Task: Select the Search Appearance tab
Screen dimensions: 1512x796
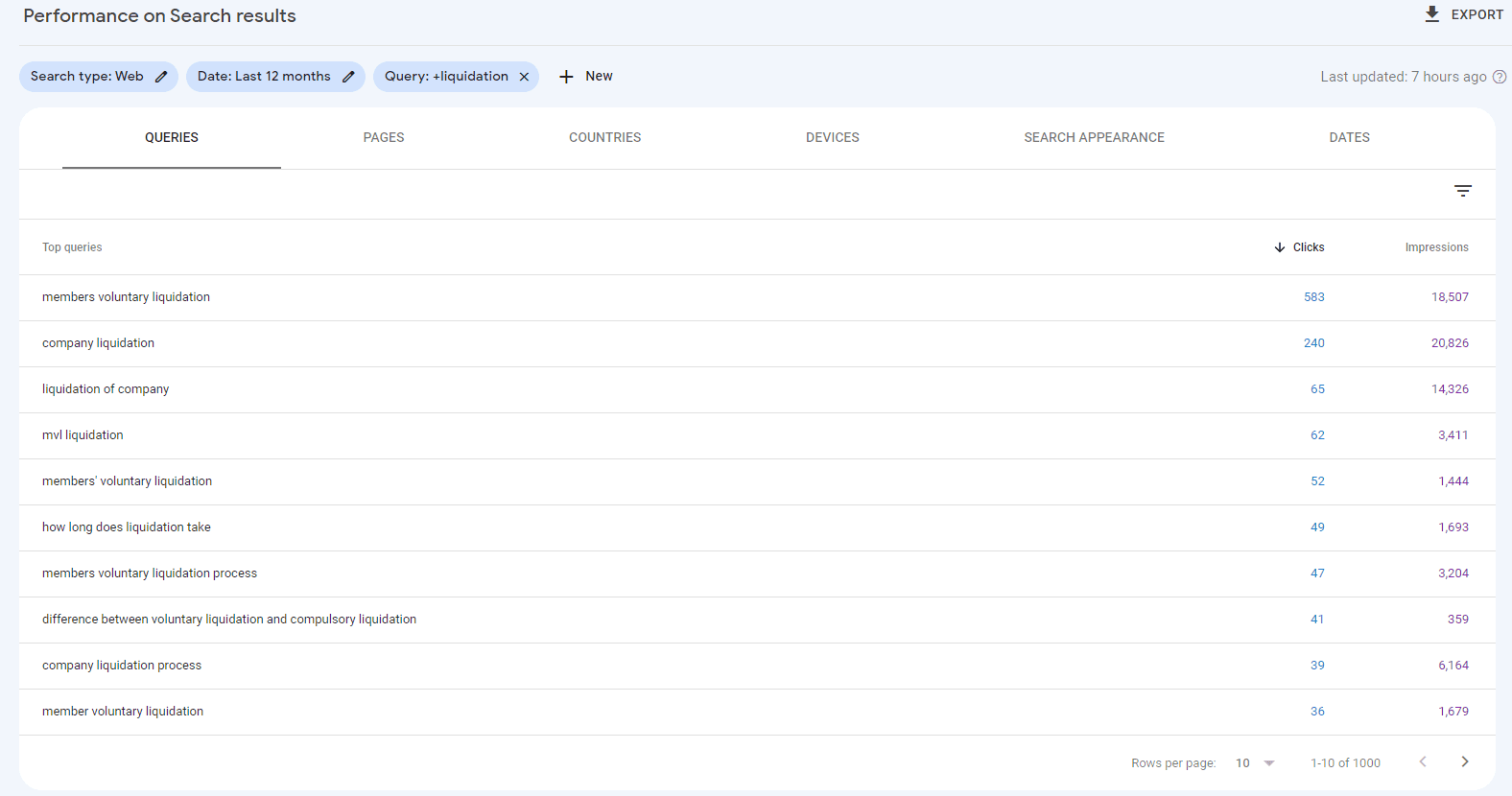Action: (1094, 138)
